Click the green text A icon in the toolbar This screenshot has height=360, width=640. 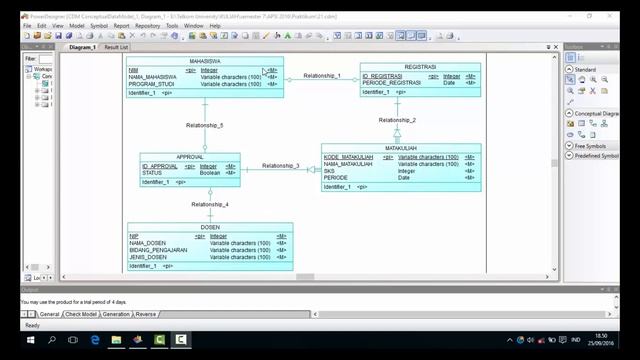pos(288,36)
